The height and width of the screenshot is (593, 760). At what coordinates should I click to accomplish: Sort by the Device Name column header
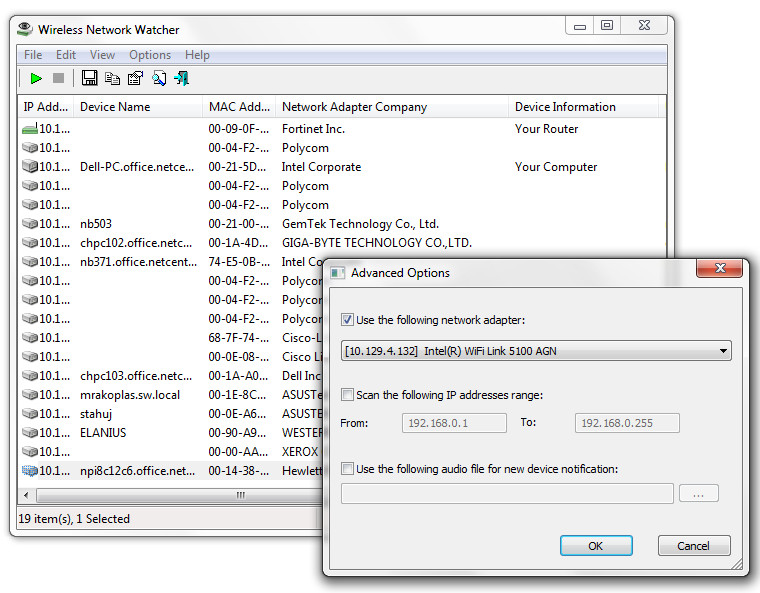pos(138,107)
